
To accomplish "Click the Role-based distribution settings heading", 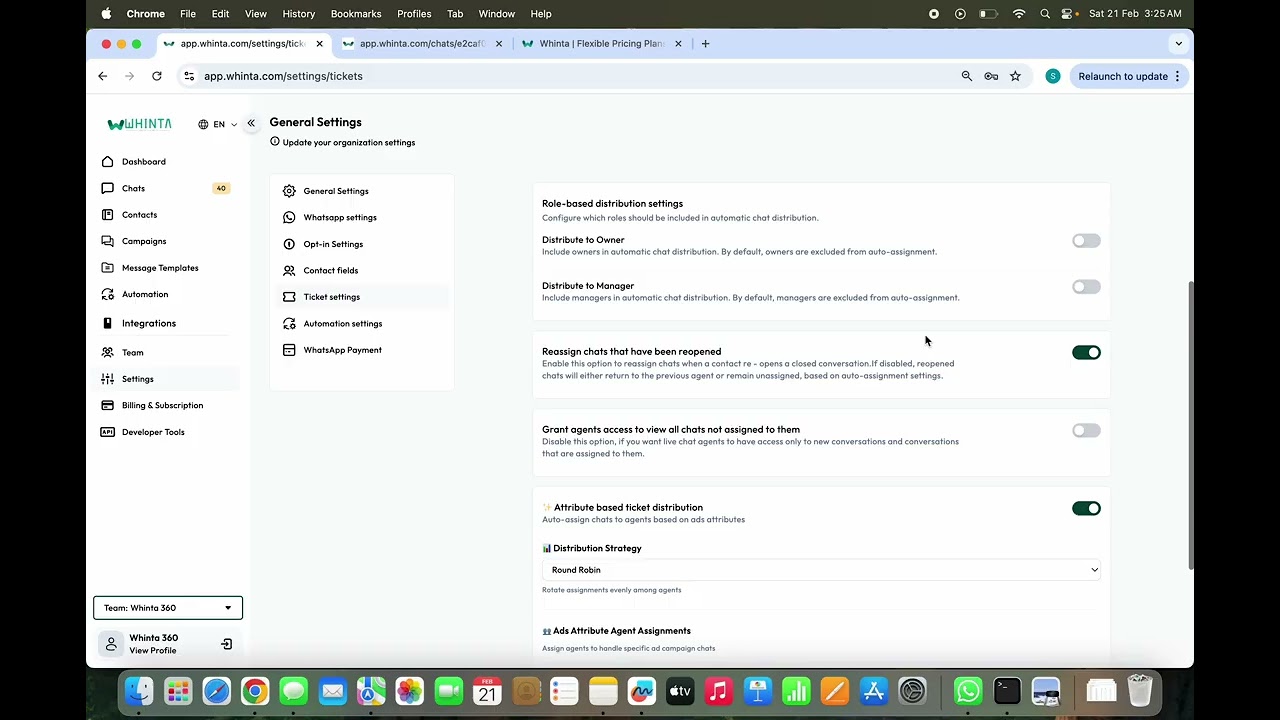I will (x=612, y=204).
